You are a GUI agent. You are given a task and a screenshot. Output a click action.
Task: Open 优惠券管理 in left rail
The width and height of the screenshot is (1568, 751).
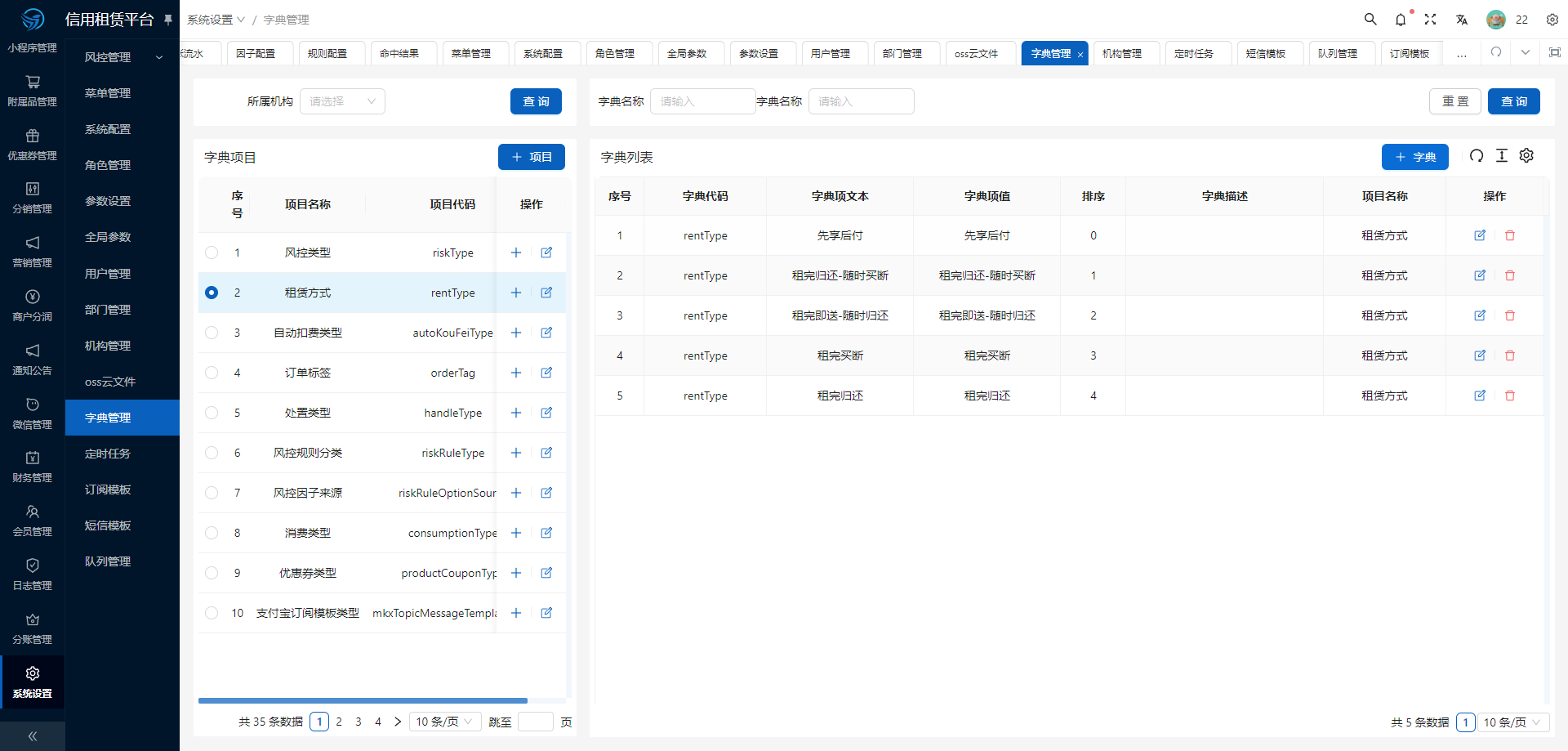[x=33, y=145]
